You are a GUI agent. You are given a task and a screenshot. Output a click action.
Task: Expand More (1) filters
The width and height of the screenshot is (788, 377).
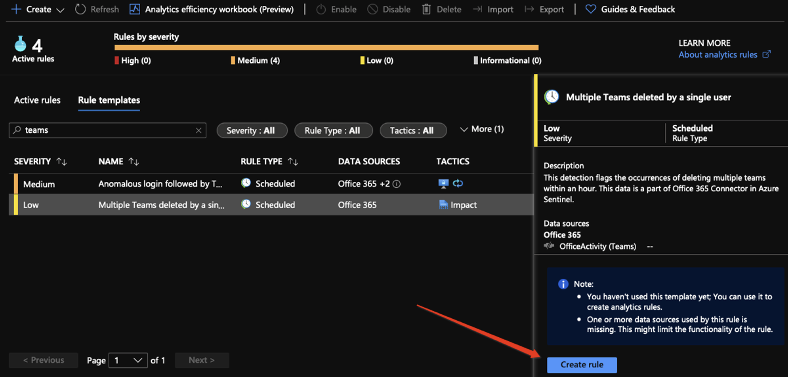[x=481, y=130]
